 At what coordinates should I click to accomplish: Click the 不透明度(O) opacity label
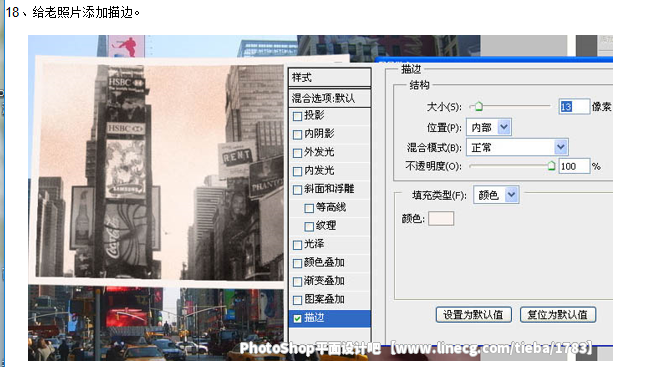(433, 166)
